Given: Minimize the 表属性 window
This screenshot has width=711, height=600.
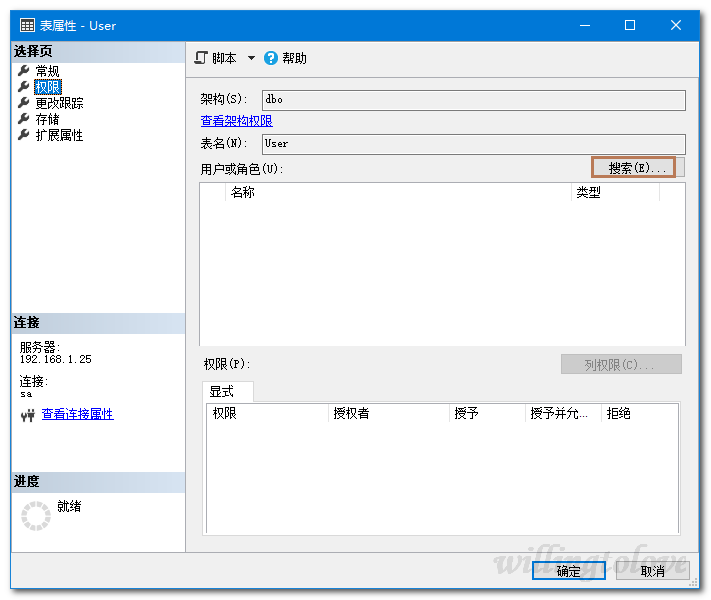Looking at the screenshot, I should click(585, 25).
